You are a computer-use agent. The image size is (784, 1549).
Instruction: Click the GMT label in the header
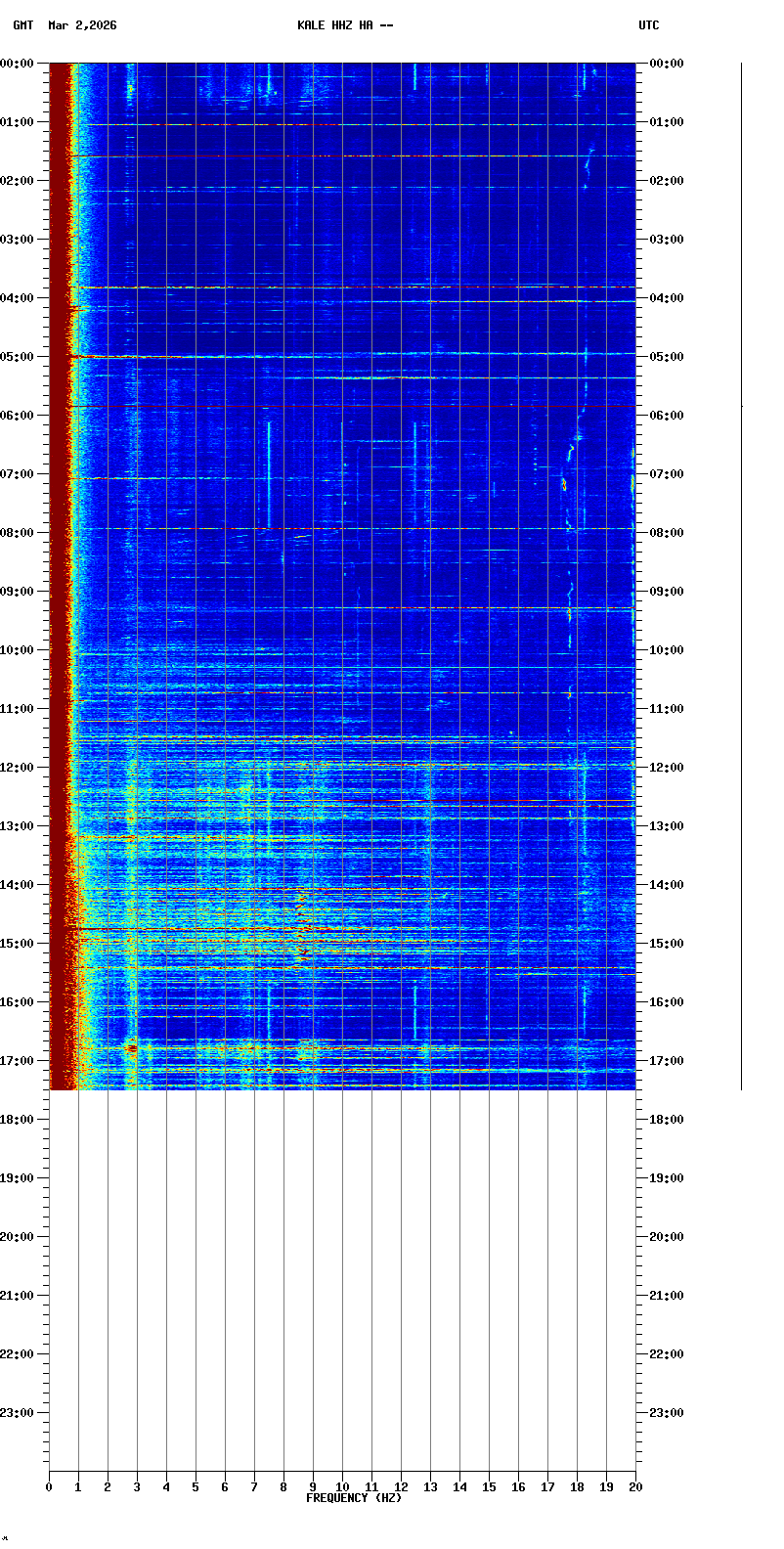pos(22,25)
